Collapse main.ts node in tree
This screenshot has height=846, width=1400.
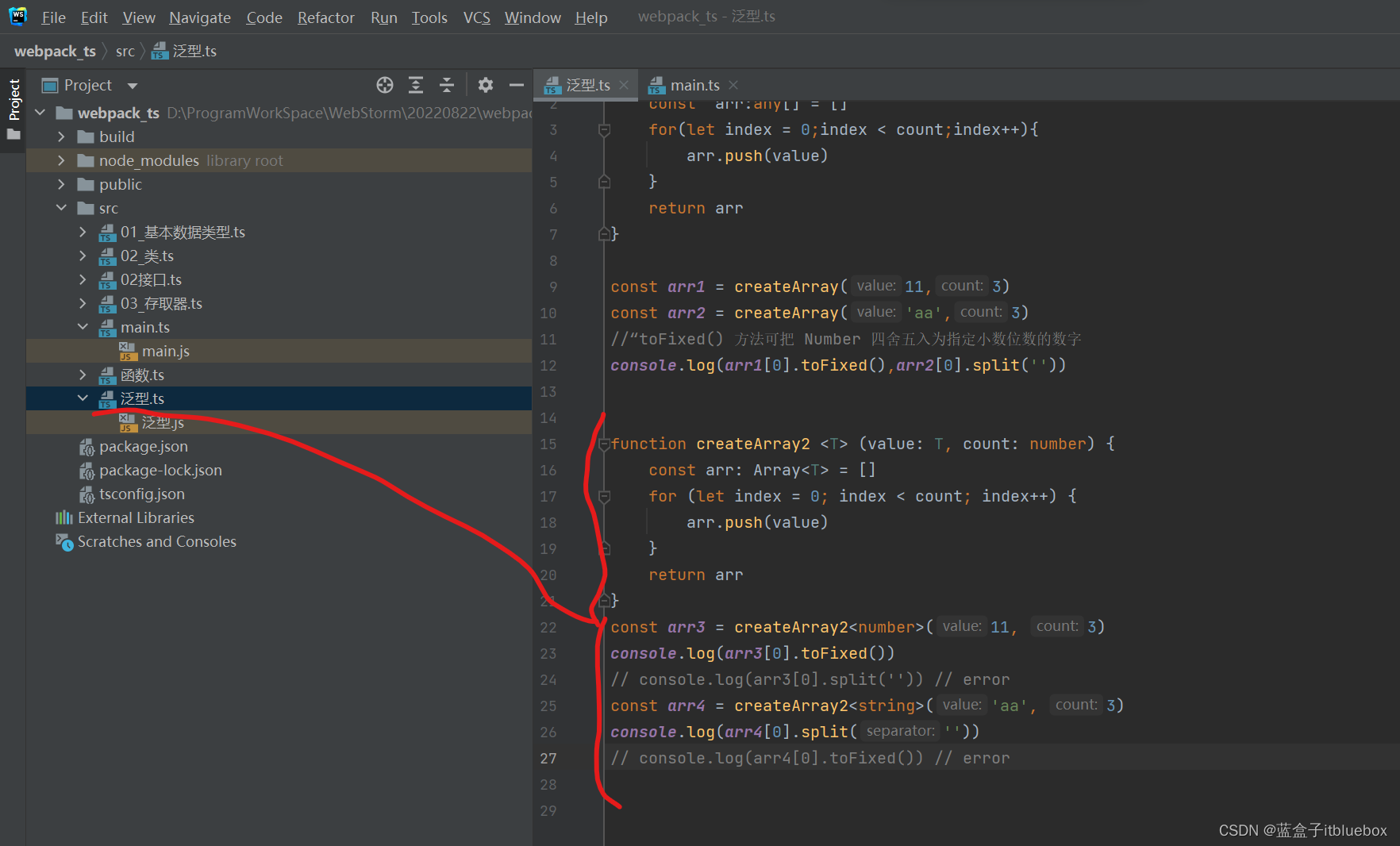tap(83, 327)
